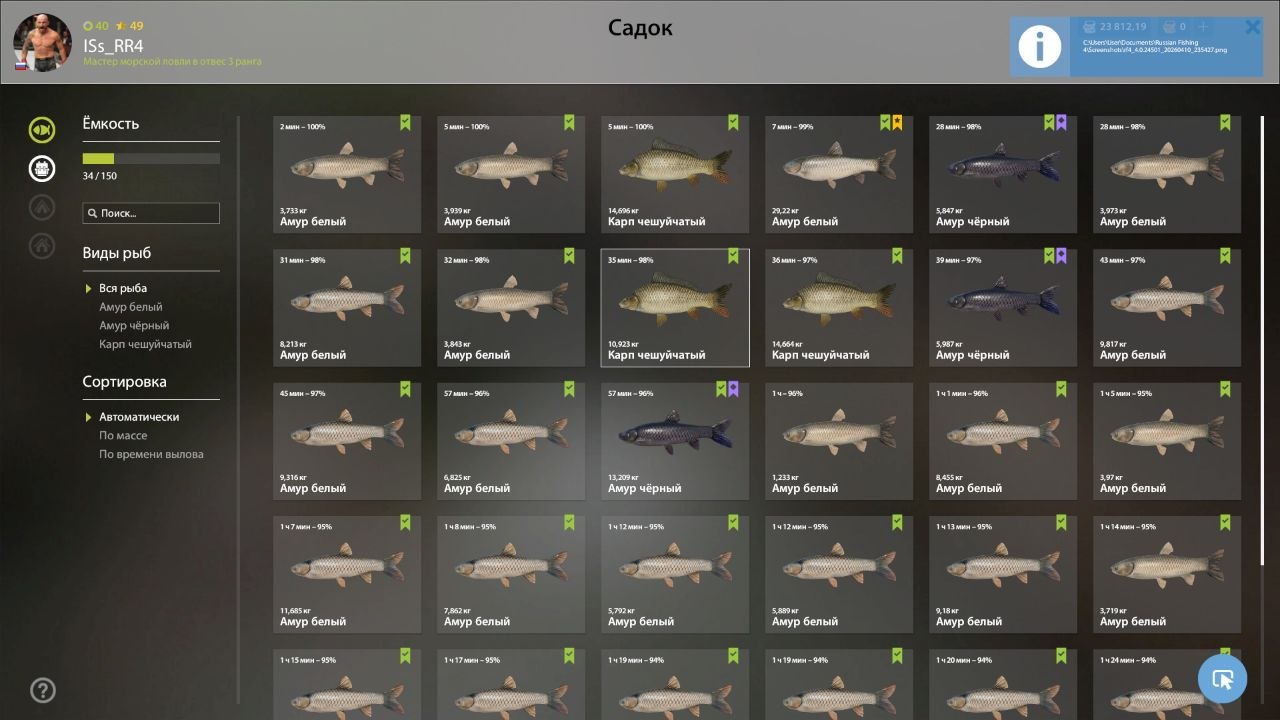Select sorting Автоматически
Screen dimensions: 1280x720
(x=139, y=417)
